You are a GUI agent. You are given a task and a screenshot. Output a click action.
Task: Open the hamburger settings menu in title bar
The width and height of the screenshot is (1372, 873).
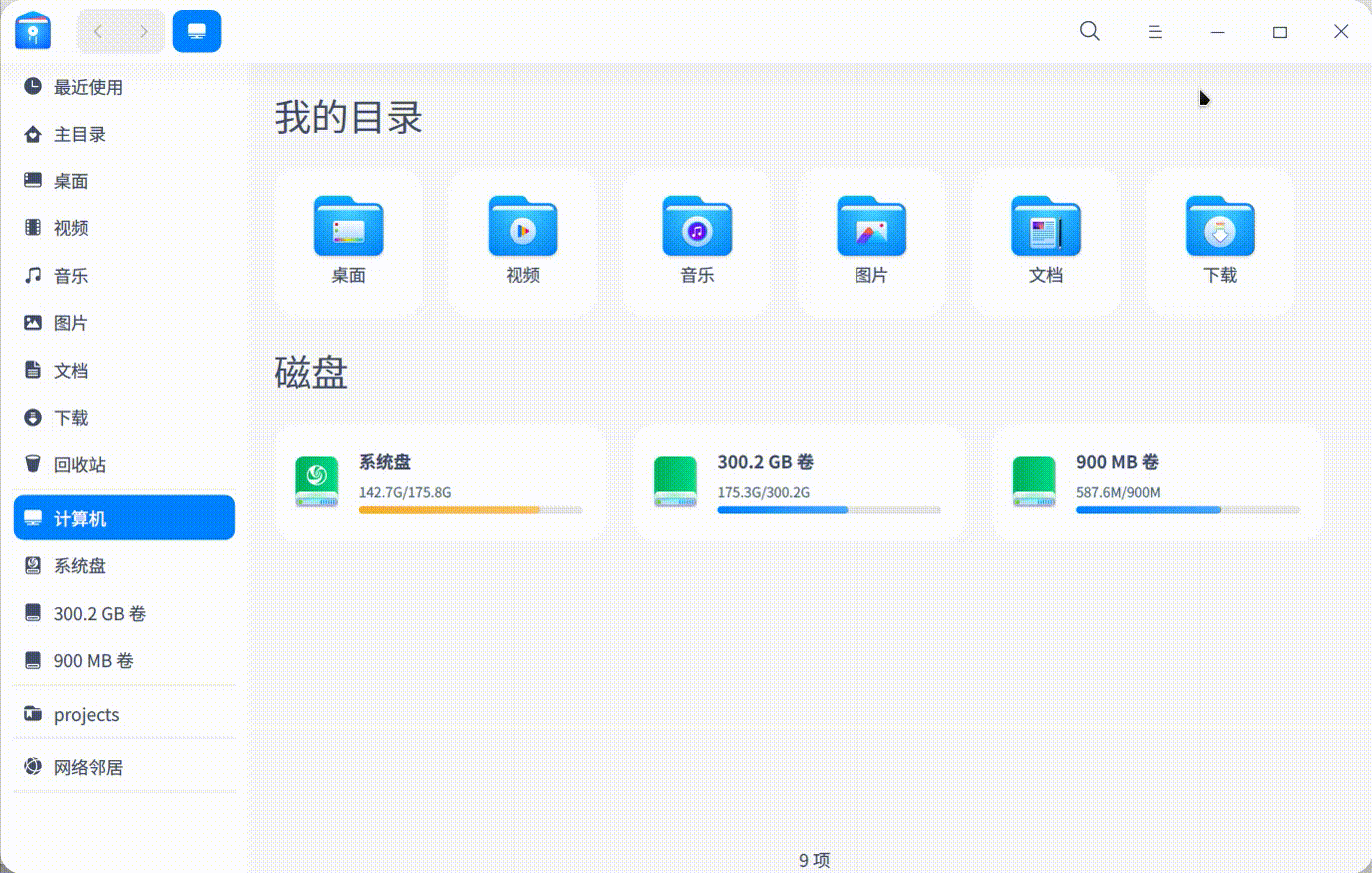(x=1155, y=31)
